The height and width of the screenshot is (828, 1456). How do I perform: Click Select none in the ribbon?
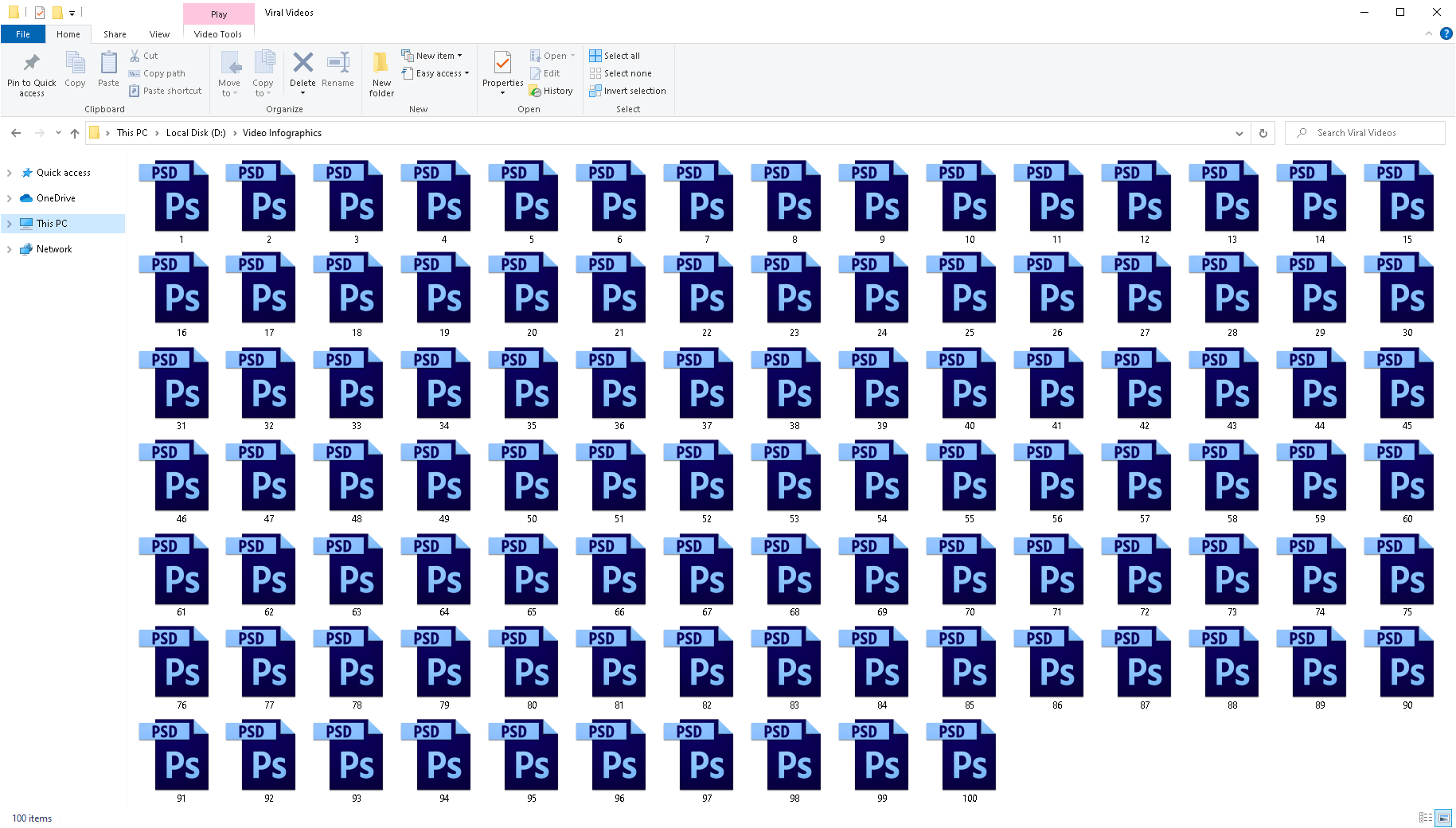coord(620,73)
